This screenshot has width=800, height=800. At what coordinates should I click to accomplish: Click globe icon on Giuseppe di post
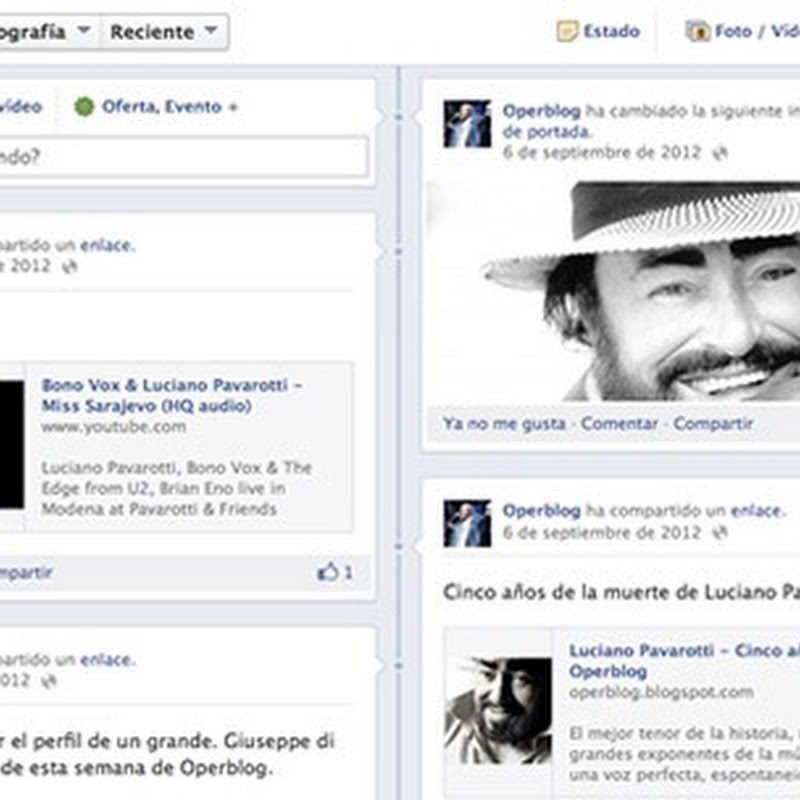(x=48, y=681)
